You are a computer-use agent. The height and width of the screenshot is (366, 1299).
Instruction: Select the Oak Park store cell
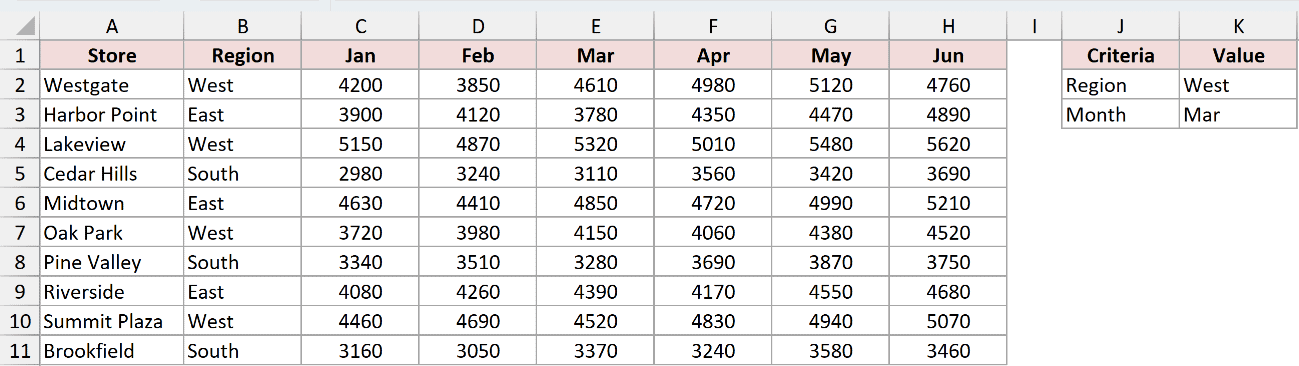click(112, 233)
